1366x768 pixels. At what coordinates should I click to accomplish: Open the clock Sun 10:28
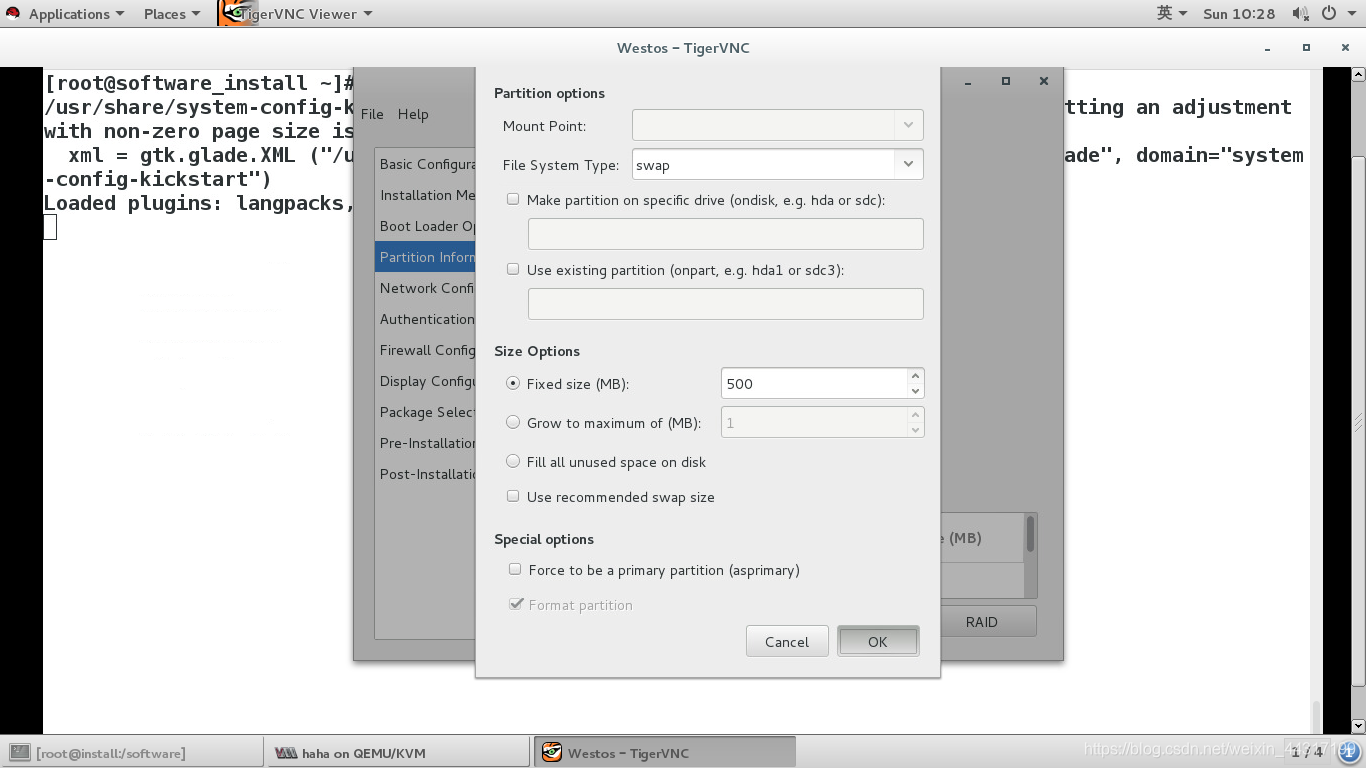[x=1239, y=13]
